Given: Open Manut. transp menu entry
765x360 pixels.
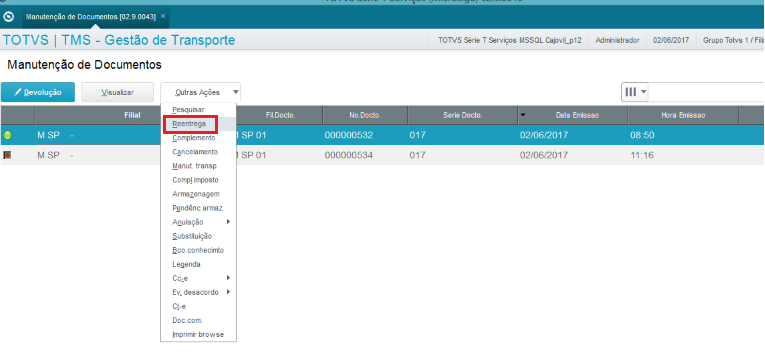Looking at the screenshot, I should (x=194, y=166).
